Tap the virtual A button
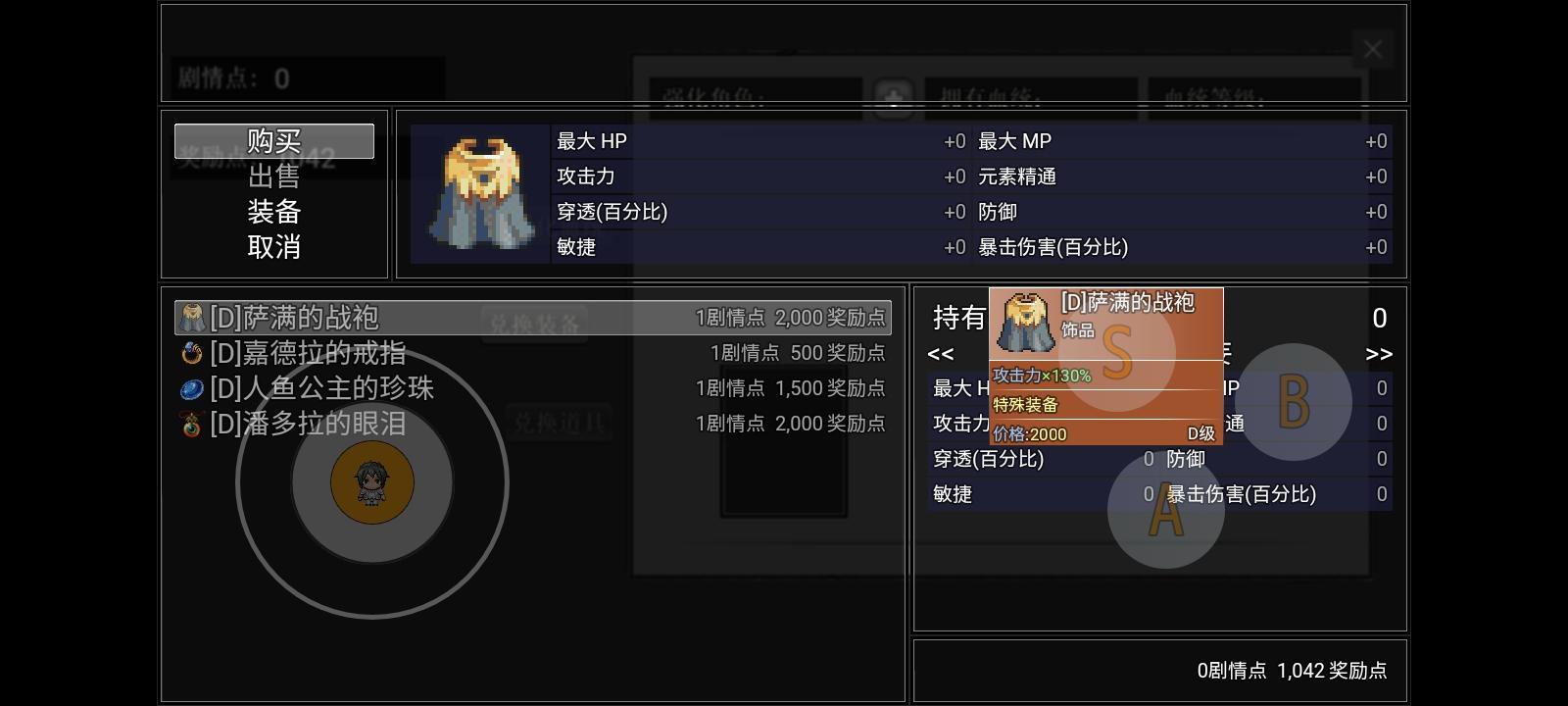This screenshot has height=706, width=1568. pos(1166,510)
